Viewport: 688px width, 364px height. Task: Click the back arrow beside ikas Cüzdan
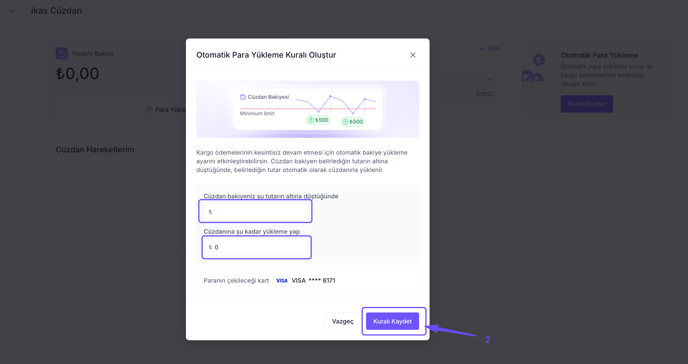pyautogui.click(x=13, y=11)
